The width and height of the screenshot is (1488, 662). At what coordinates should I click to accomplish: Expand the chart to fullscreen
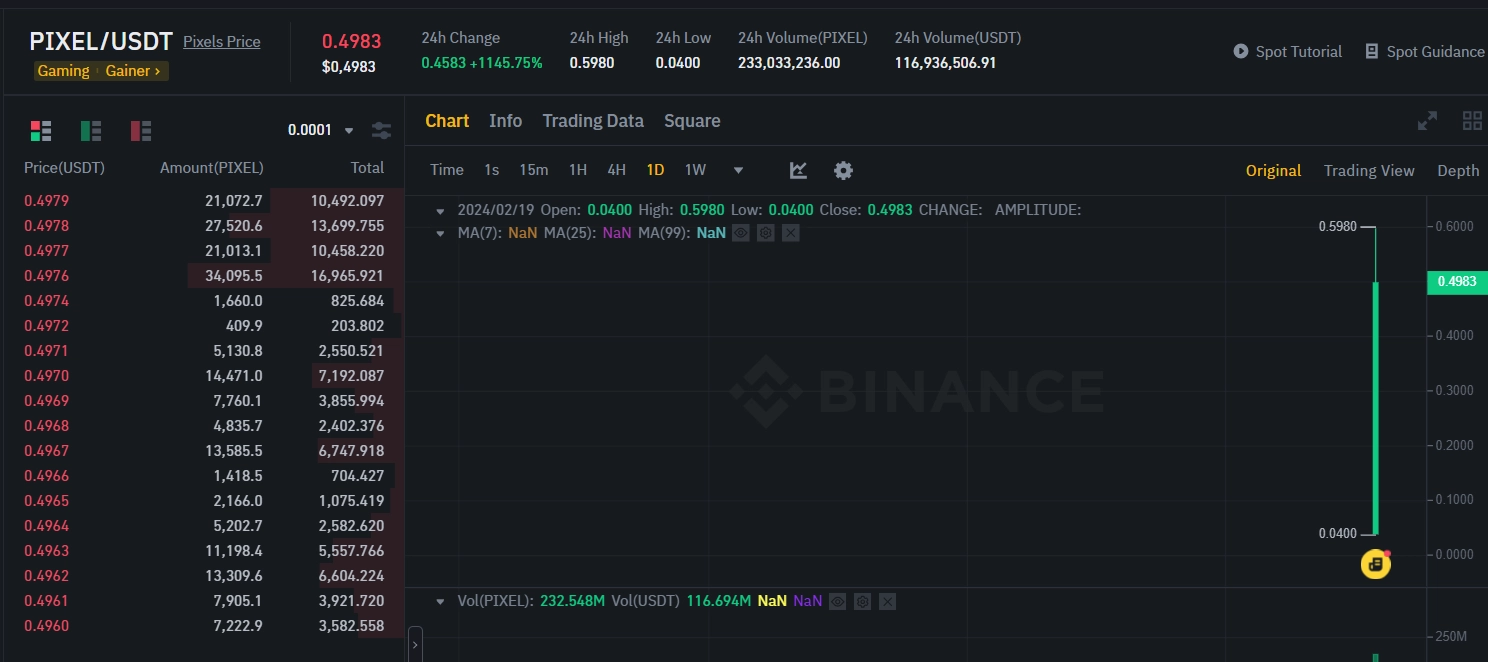point(1427,120)
